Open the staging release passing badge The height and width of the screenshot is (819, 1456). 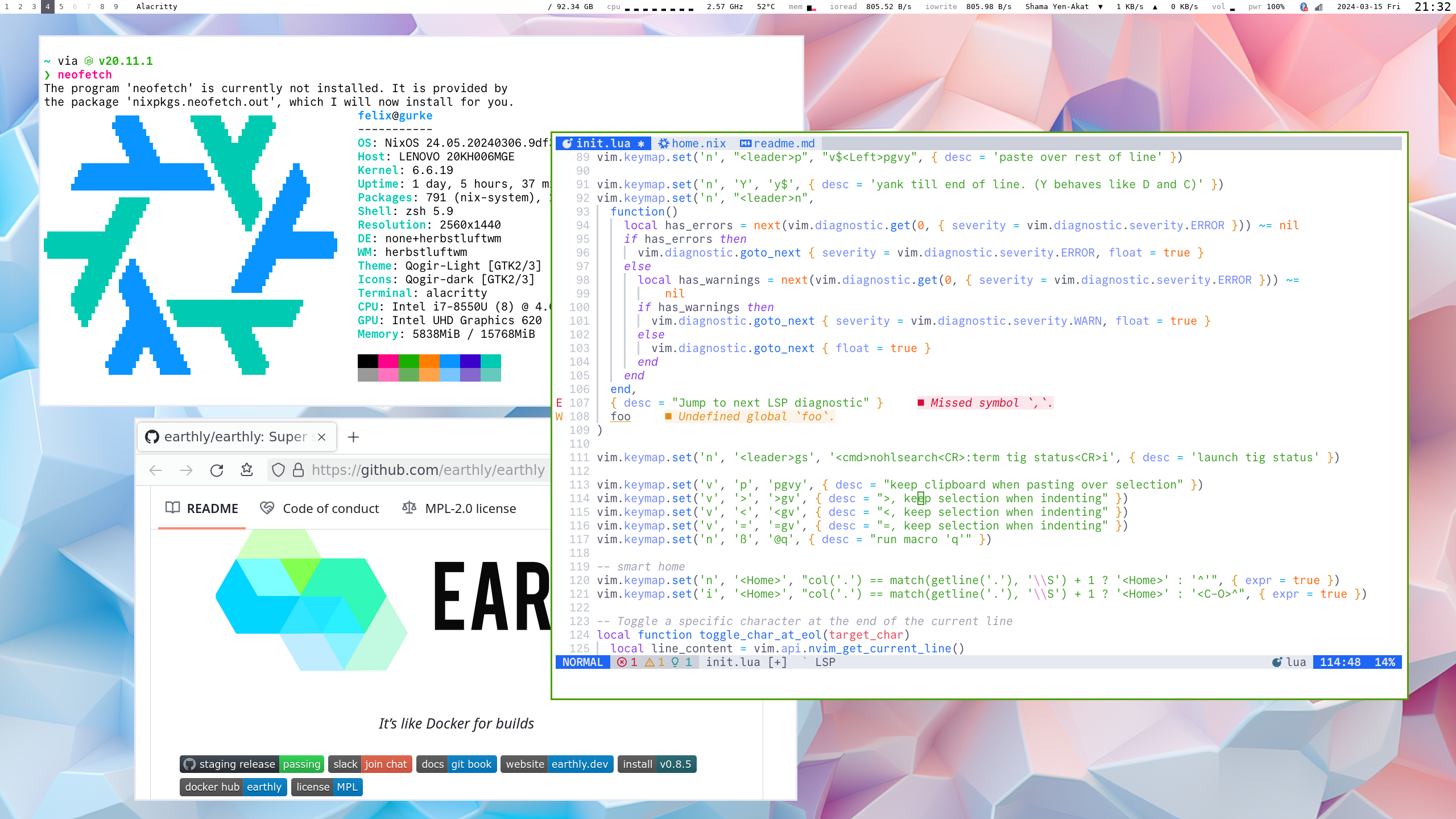tap(252, 764)
